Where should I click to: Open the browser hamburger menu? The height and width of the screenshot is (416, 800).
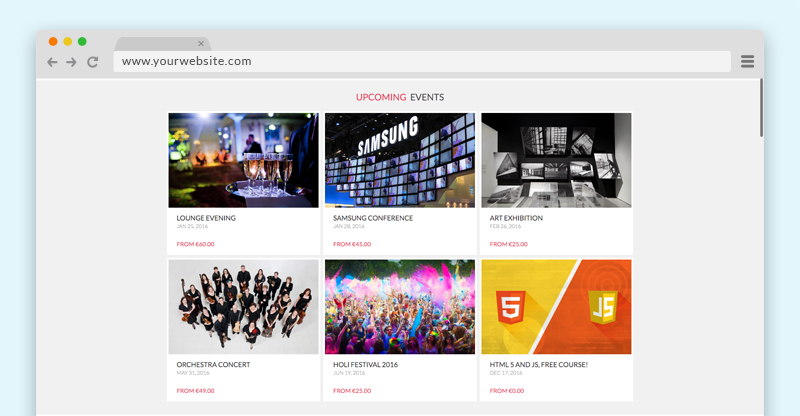tap(747, 62)
